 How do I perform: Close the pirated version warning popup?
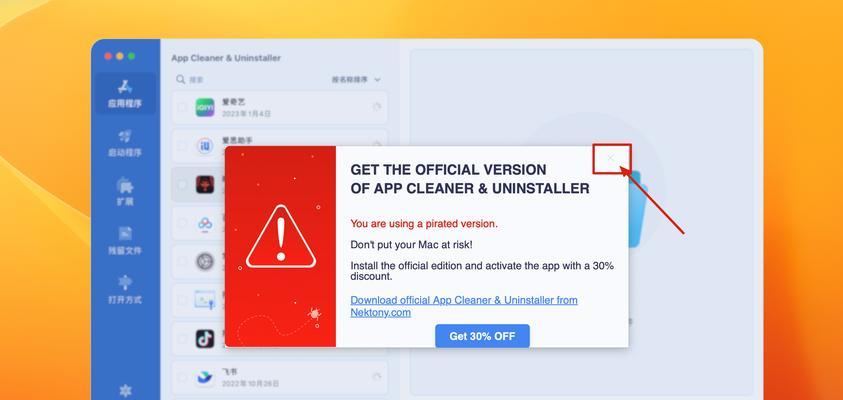coord(611,158)
